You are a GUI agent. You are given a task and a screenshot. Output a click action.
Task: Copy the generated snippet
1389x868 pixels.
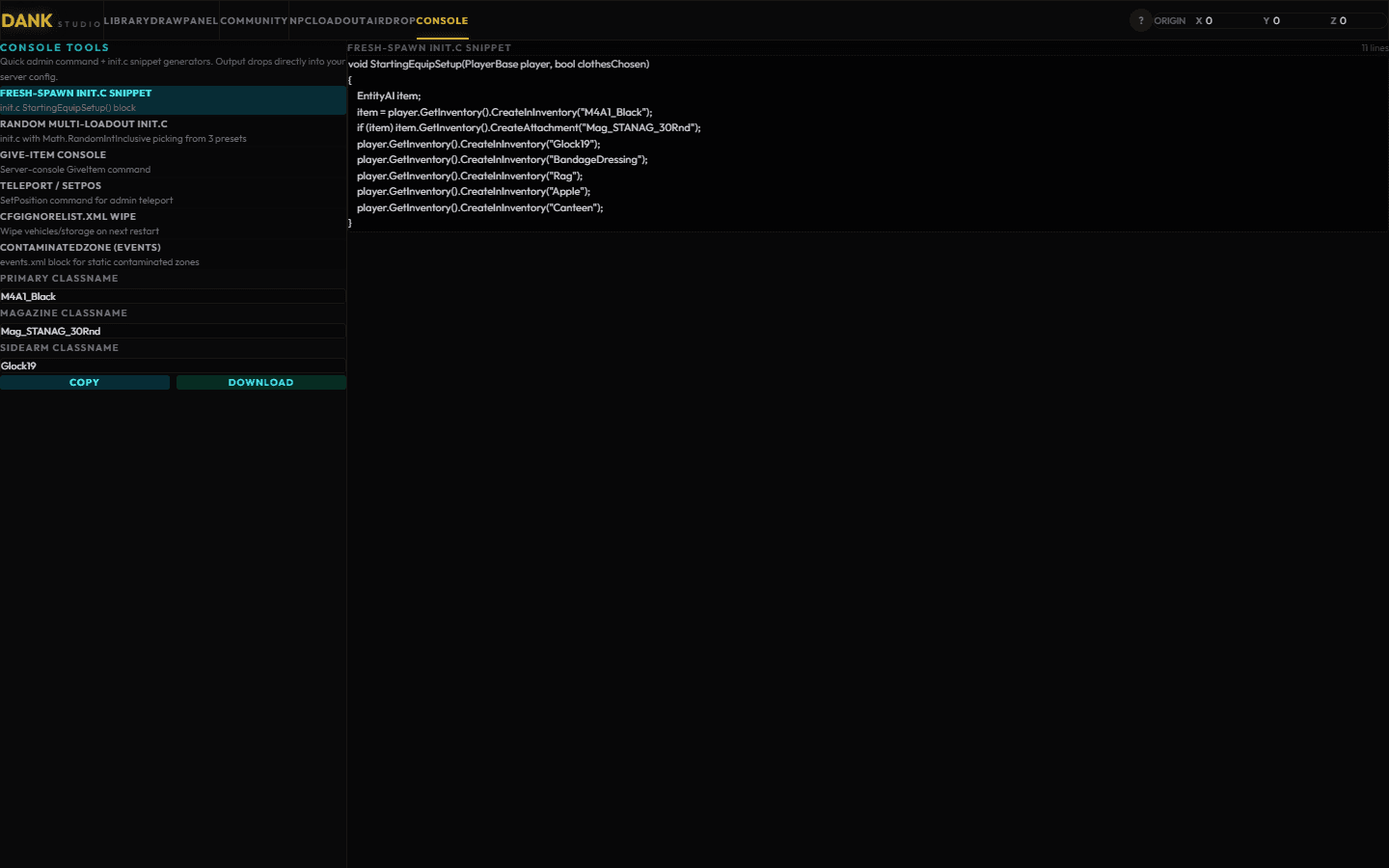point(85,382)
